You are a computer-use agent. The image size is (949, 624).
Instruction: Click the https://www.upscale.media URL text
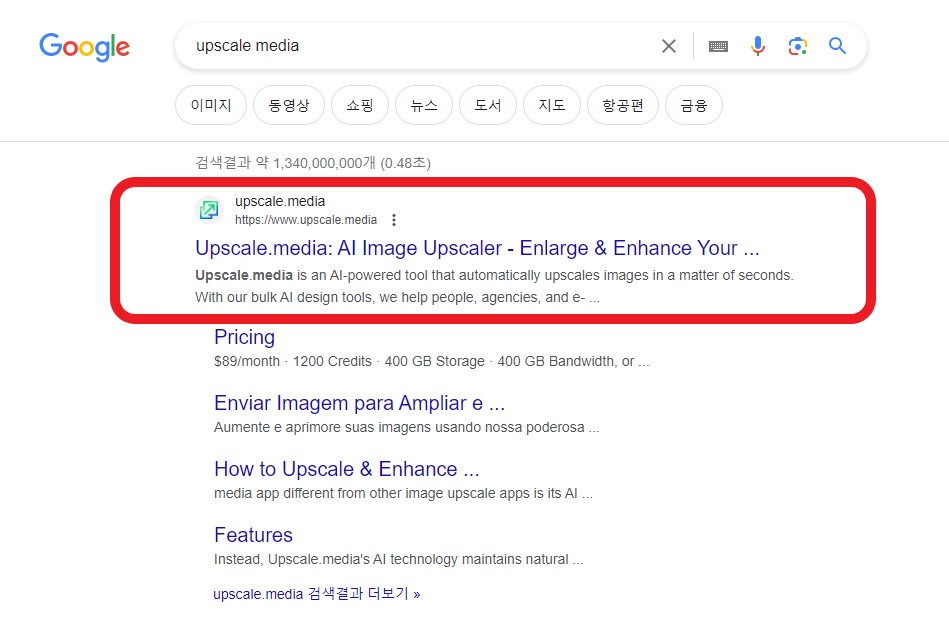pos(306,220)
